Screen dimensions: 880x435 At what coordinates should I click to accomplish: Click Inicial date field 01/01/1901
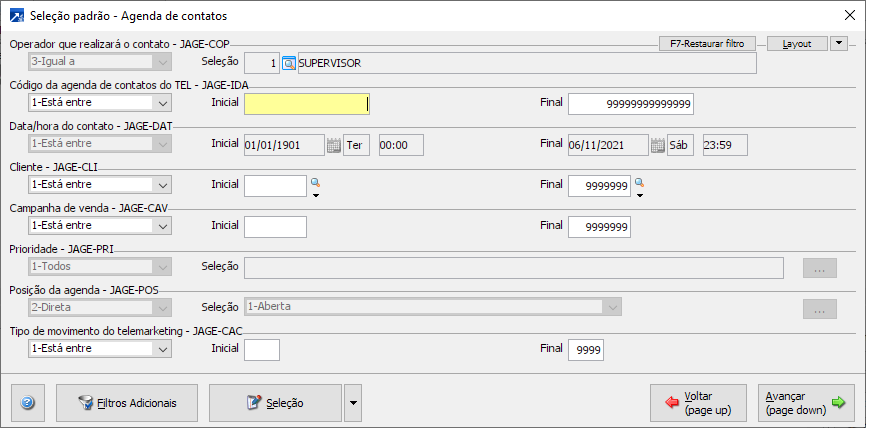coord(285,145)
